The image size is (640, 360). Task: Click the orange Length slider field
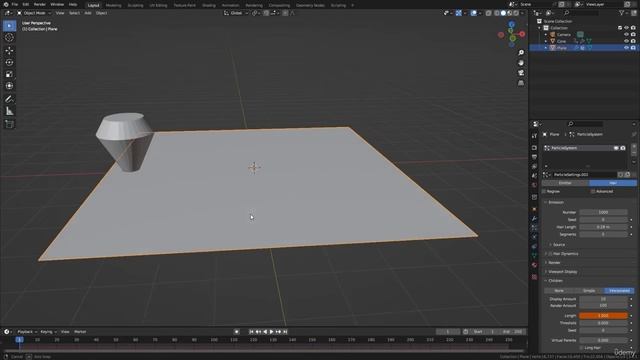point(603,316)
